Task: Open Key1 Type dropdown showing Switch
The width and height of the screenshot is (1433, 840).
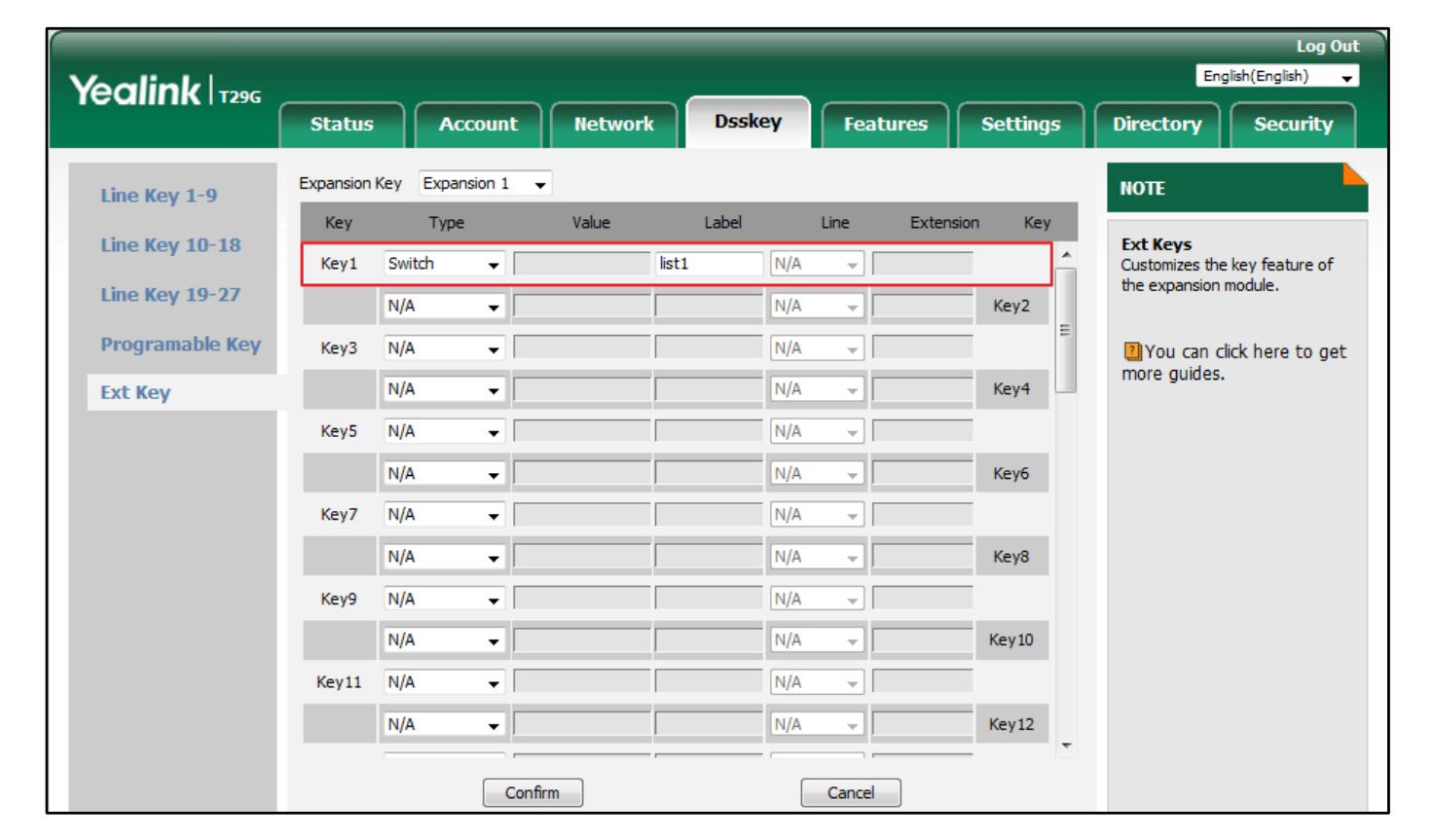Action: pos(444,264)
